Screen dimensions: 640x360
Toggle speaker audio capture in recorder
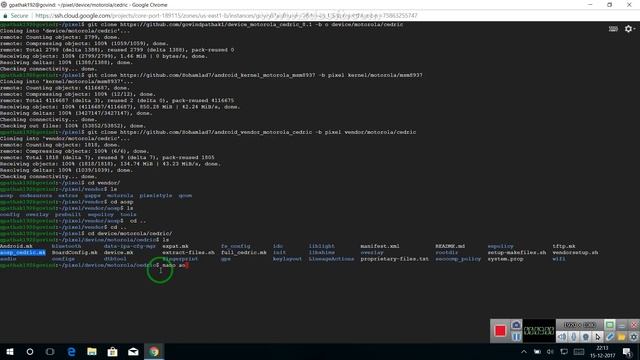562,337
